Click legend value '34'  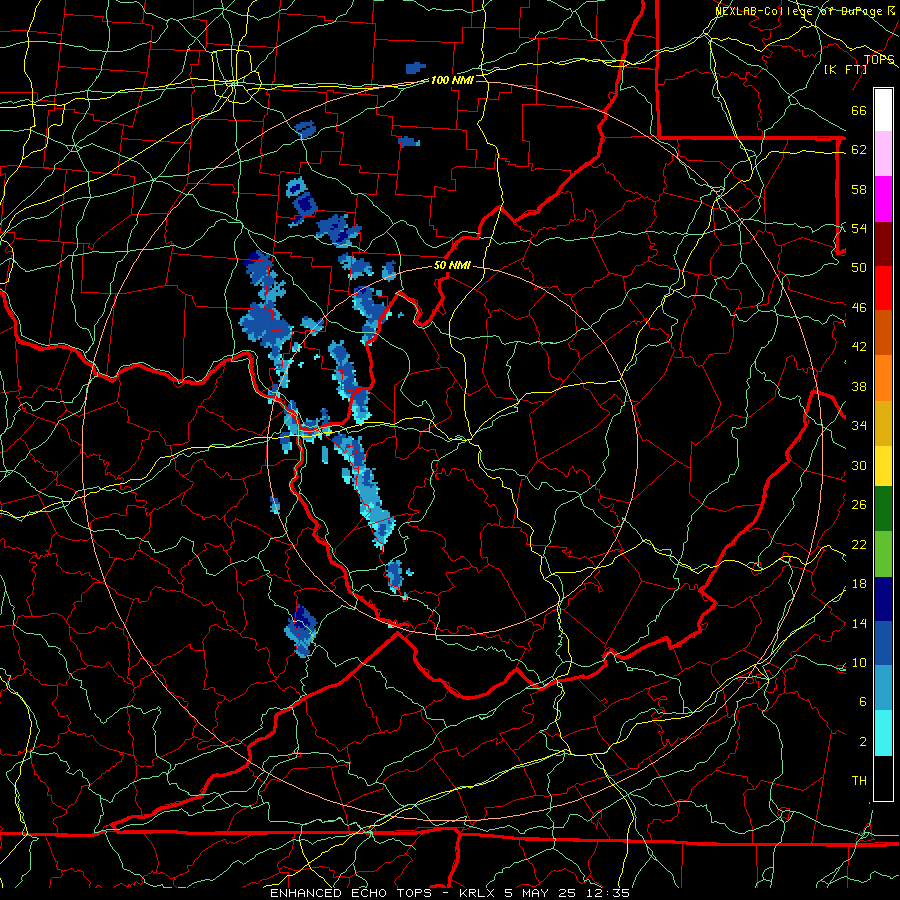point(859,426)
